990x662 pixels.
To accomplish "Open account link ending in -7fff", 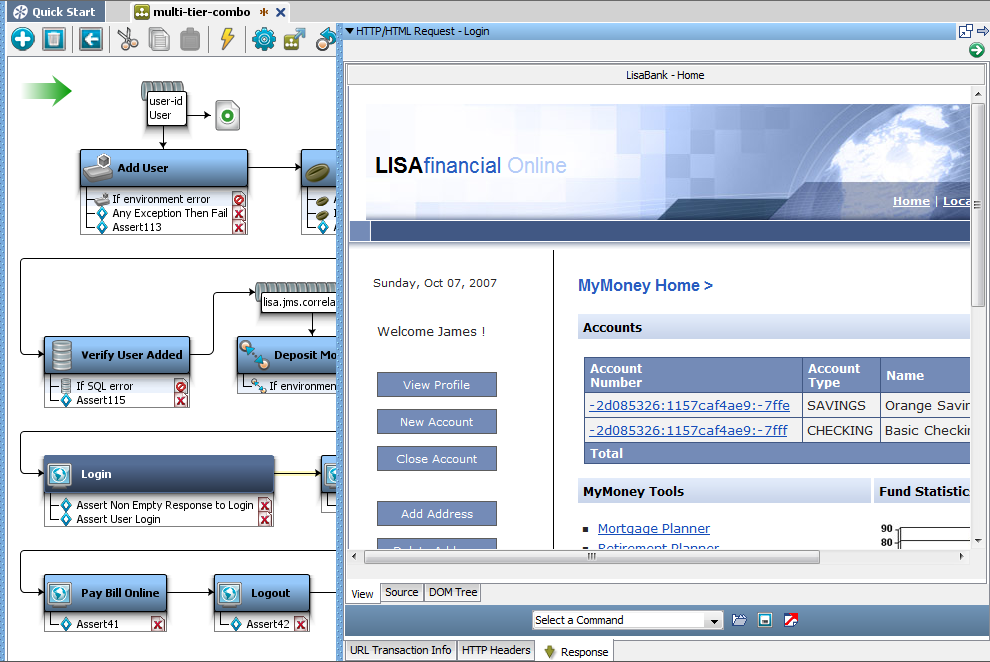I will [688, 431].
